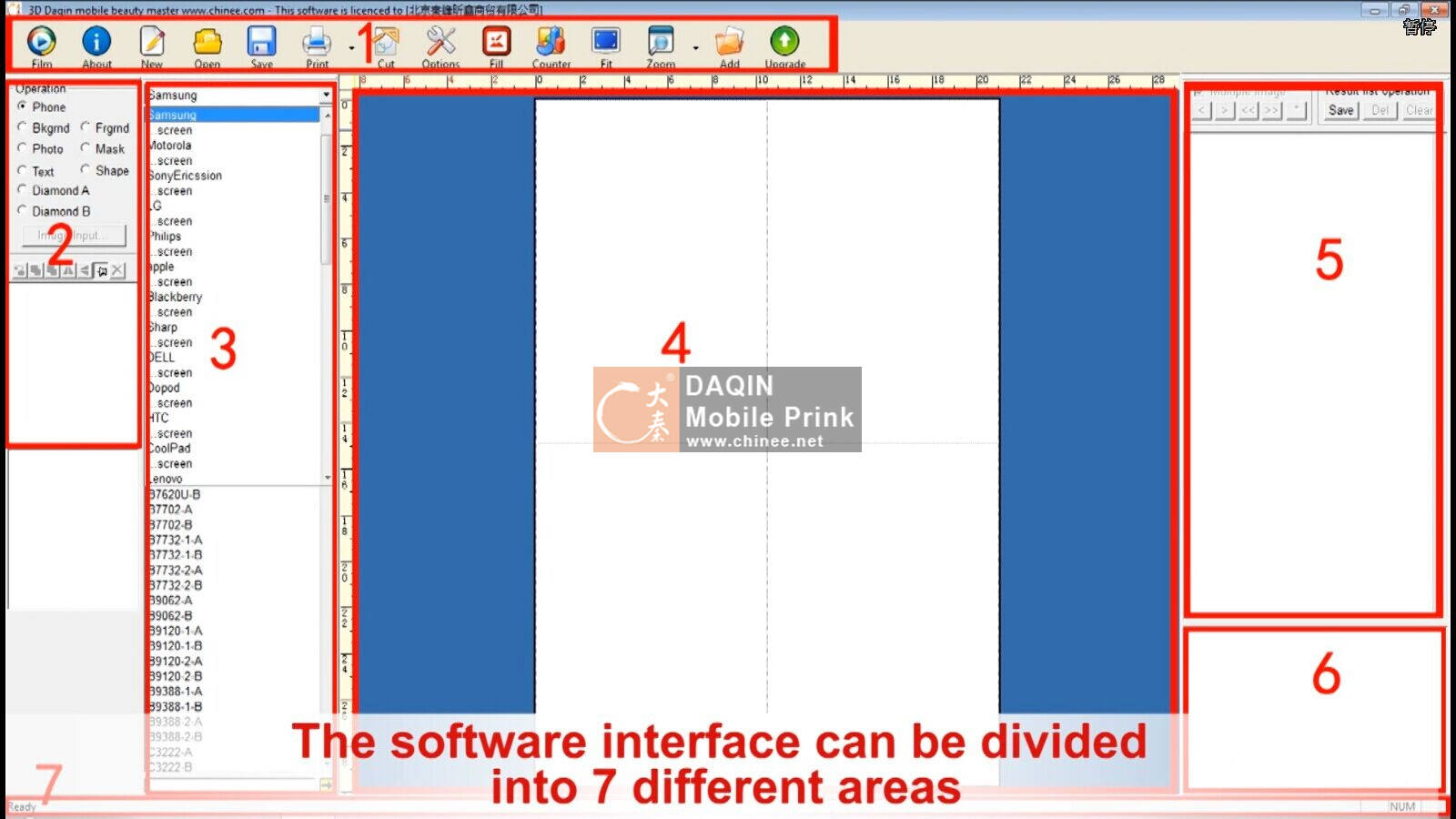Click the single-left-arrow previous image button
This screenshot has height=819, width=1456.
pyautogui.click(x=1202, y=110)
